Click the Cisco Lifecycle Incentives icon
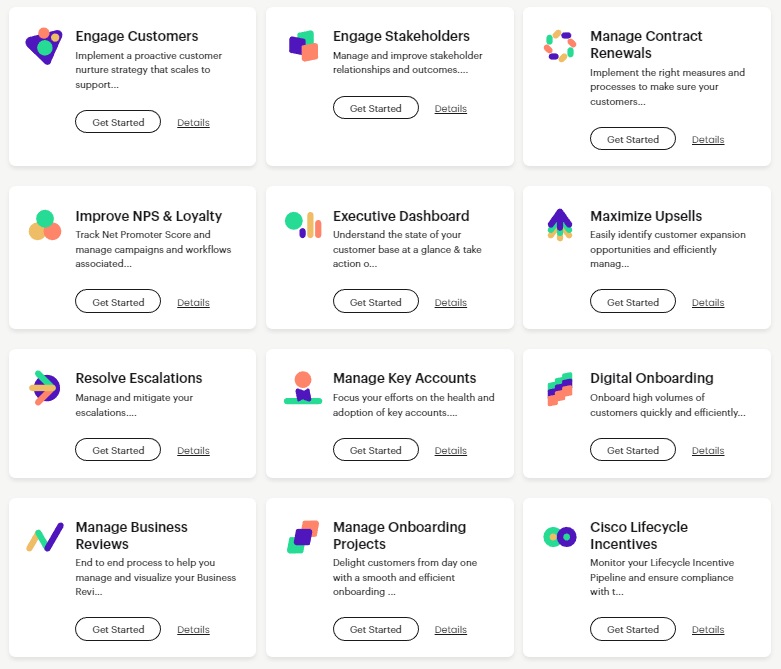The height and width of the screenshot is (669, 781). pos(559,537)
